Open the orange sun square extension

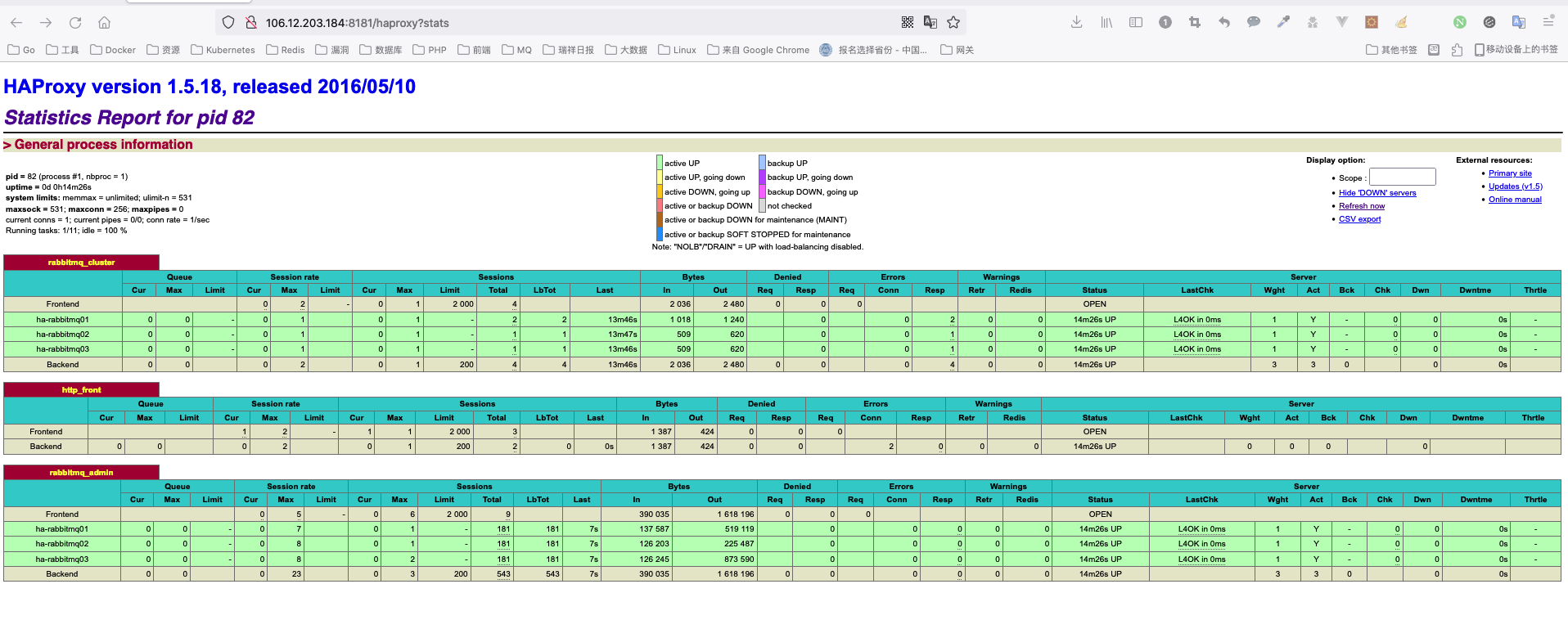pos(1372,22)
